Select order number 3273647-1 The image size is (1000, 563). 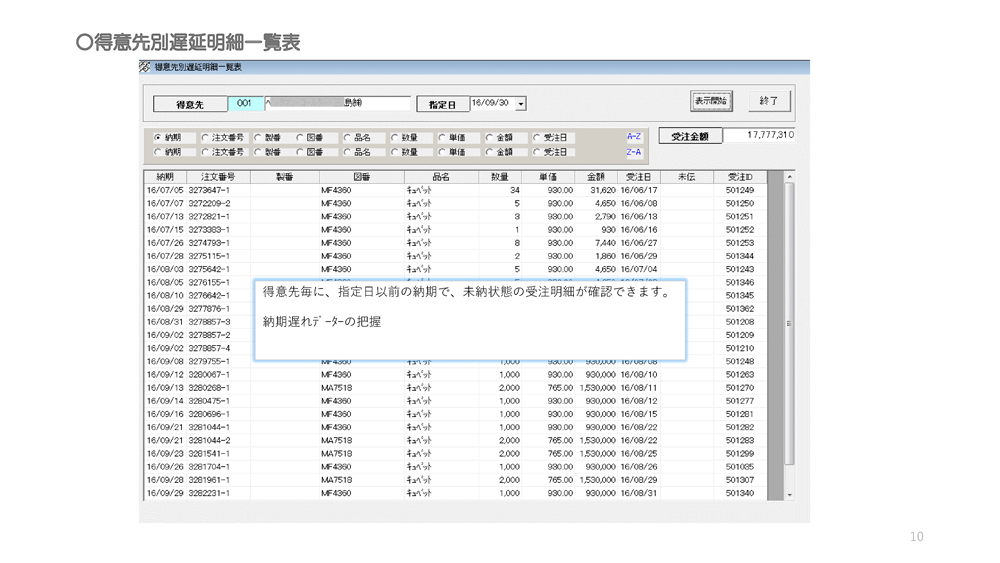coord(209,190)
